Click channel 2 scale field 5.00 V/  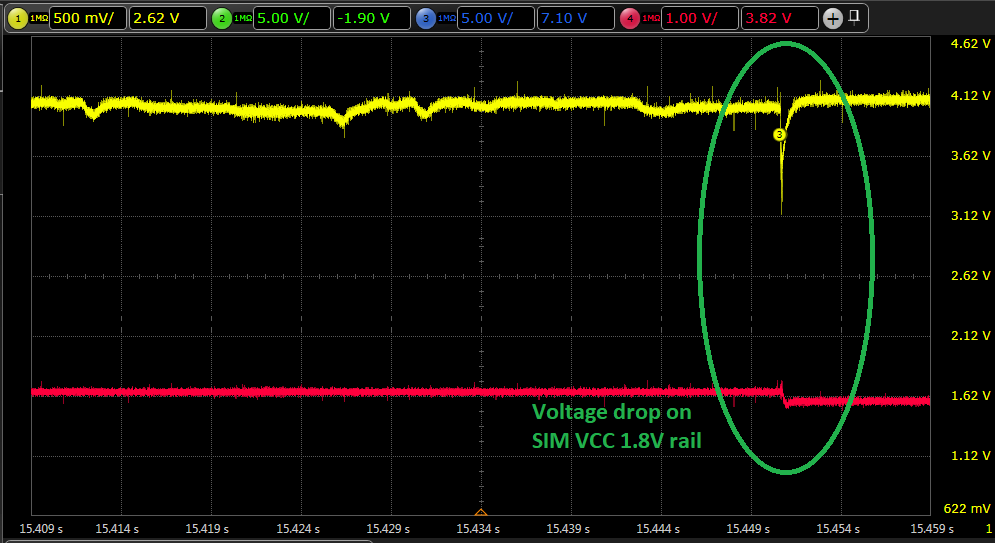pos(292,18)
